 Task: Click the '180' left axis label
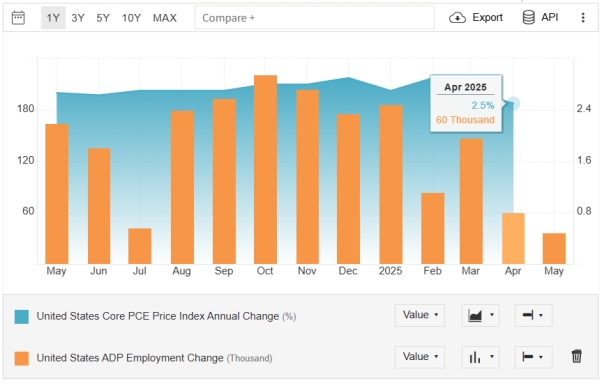pyautogui.click(x=26, y=109)
